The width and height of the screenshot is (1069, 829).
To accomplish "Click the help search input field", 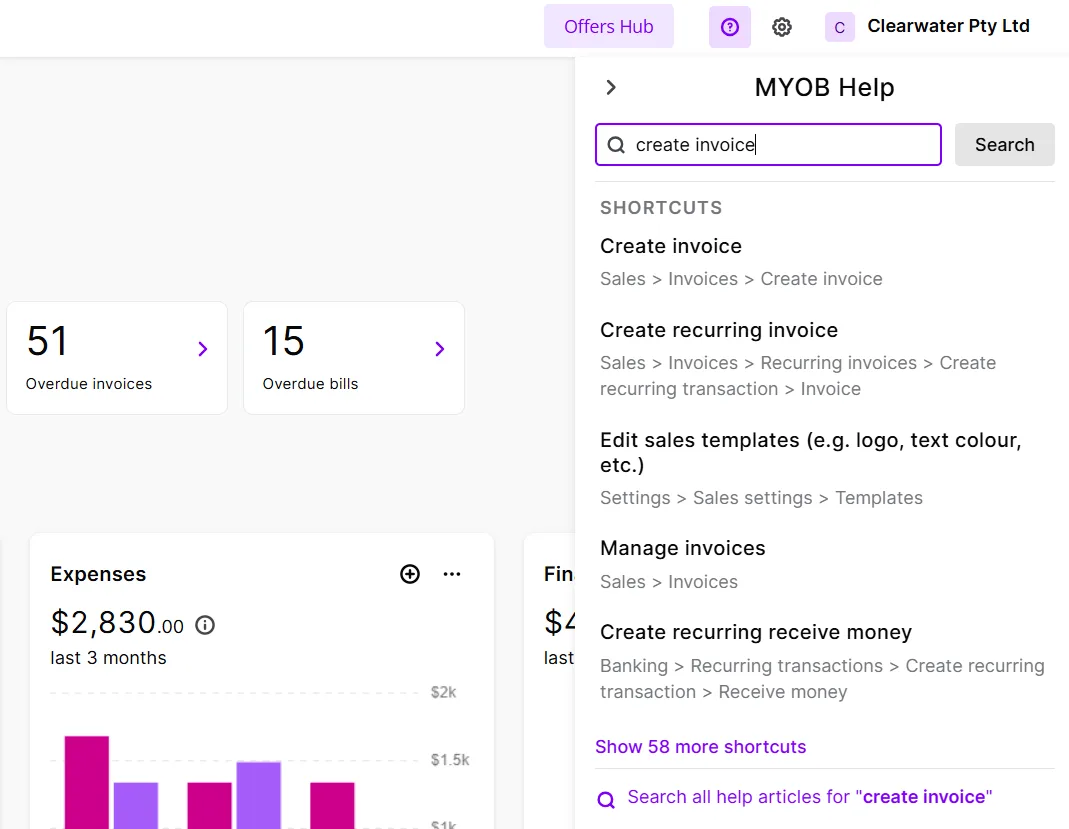I will pyautogui.click(x=768, y=145).
